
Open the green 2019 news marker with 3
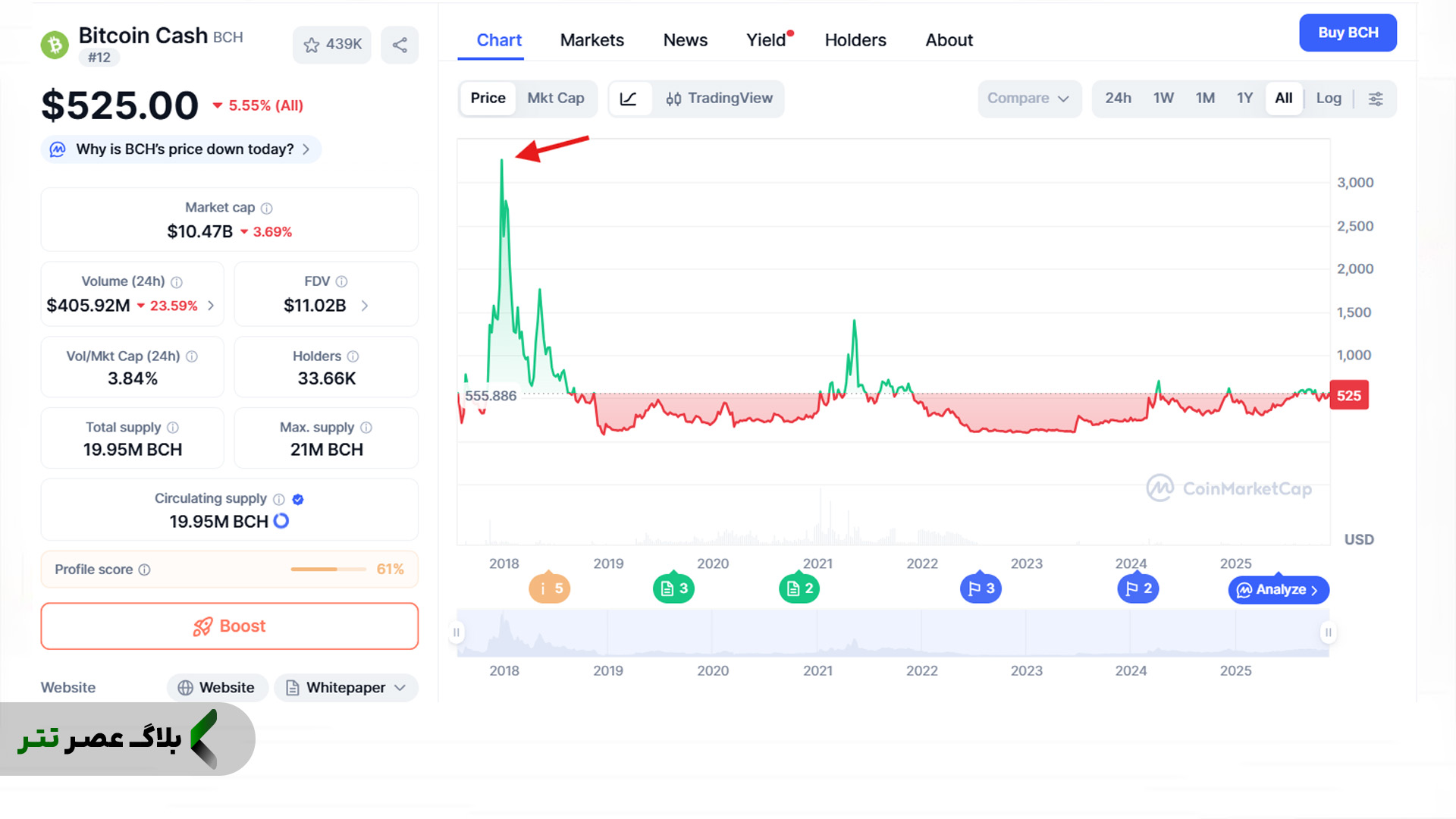tap(673, 588)
